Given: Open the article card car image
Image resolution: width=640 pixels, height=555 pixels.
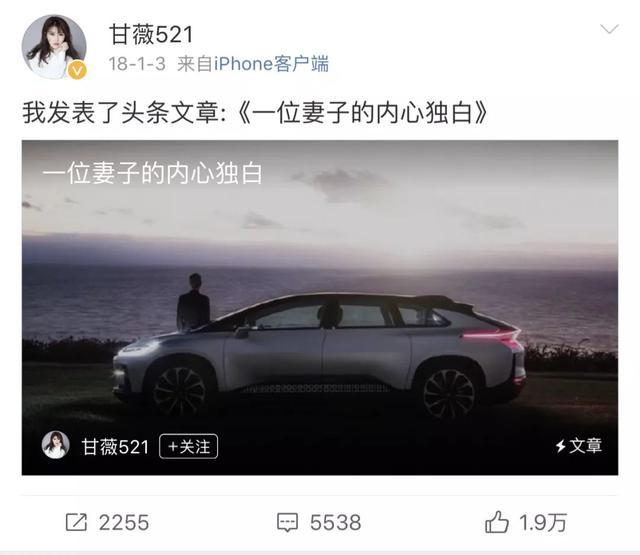Looking at the screenshot, I should (x=320, y=307).
